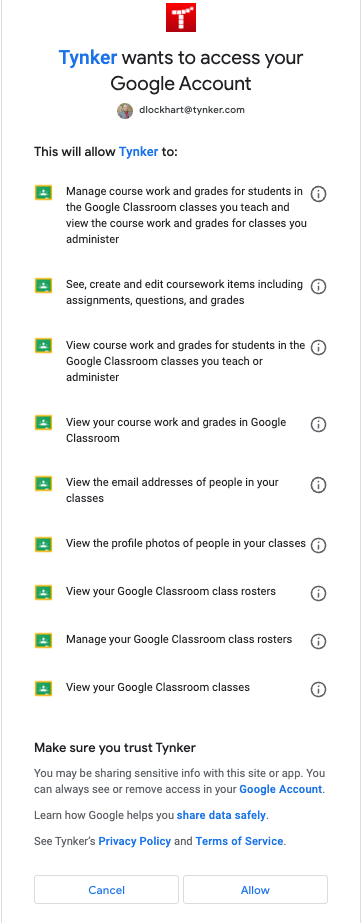The image size is (362, 923).
Task: Click Classroom icon beside View email addresses
Action: coord(44,484)
